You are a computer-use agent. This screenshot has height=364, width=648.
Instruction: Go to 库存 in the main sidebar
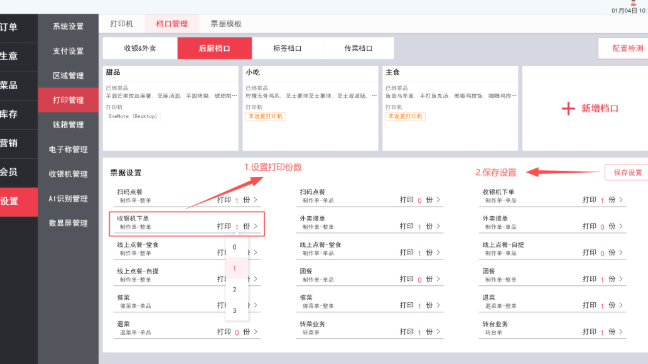pyautogui.click(x=19, y=114)
